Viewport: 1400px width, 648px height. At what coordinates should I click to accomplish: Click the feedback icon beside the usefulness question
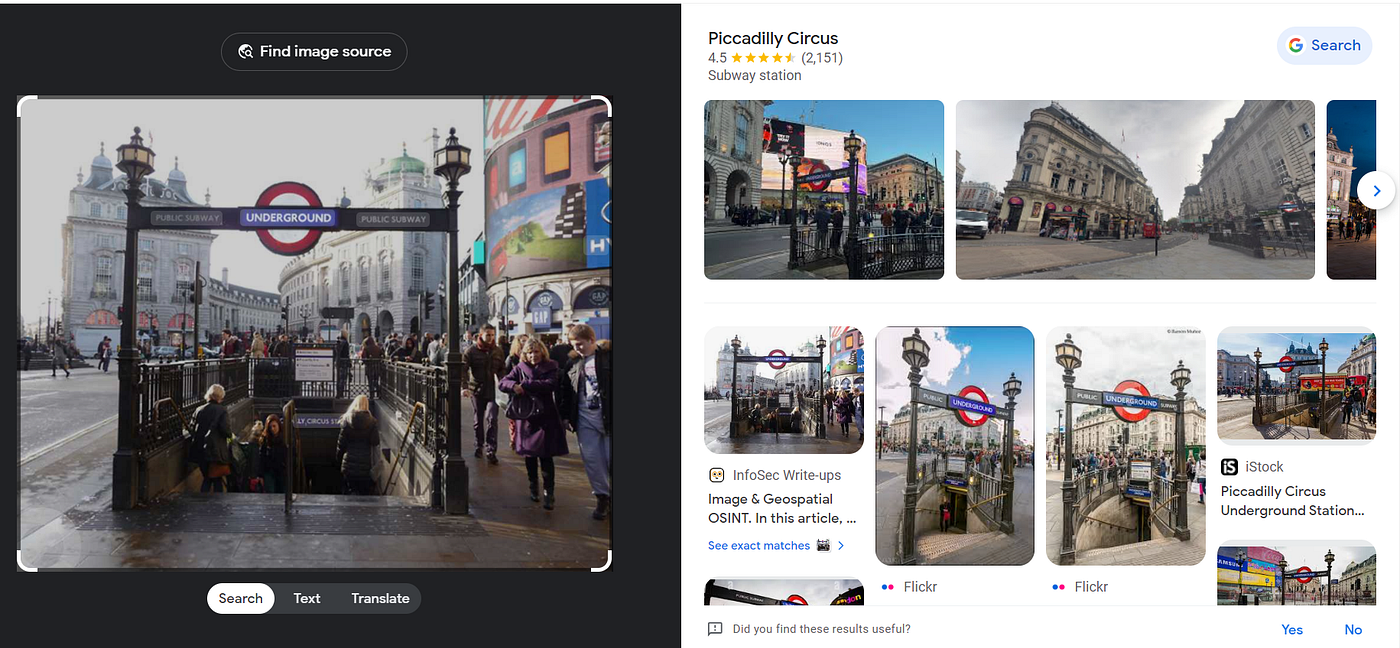point(715,630)
